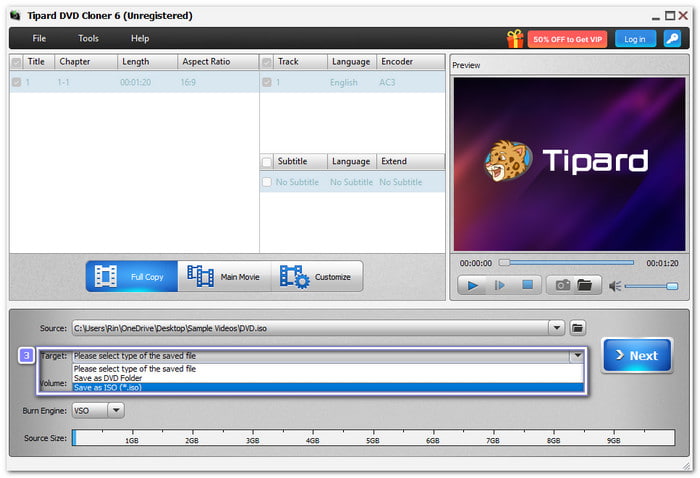The image size is (700, 478).
Task: Toggle checkbox for audio track 1
Action: click(x=267, y=82)
